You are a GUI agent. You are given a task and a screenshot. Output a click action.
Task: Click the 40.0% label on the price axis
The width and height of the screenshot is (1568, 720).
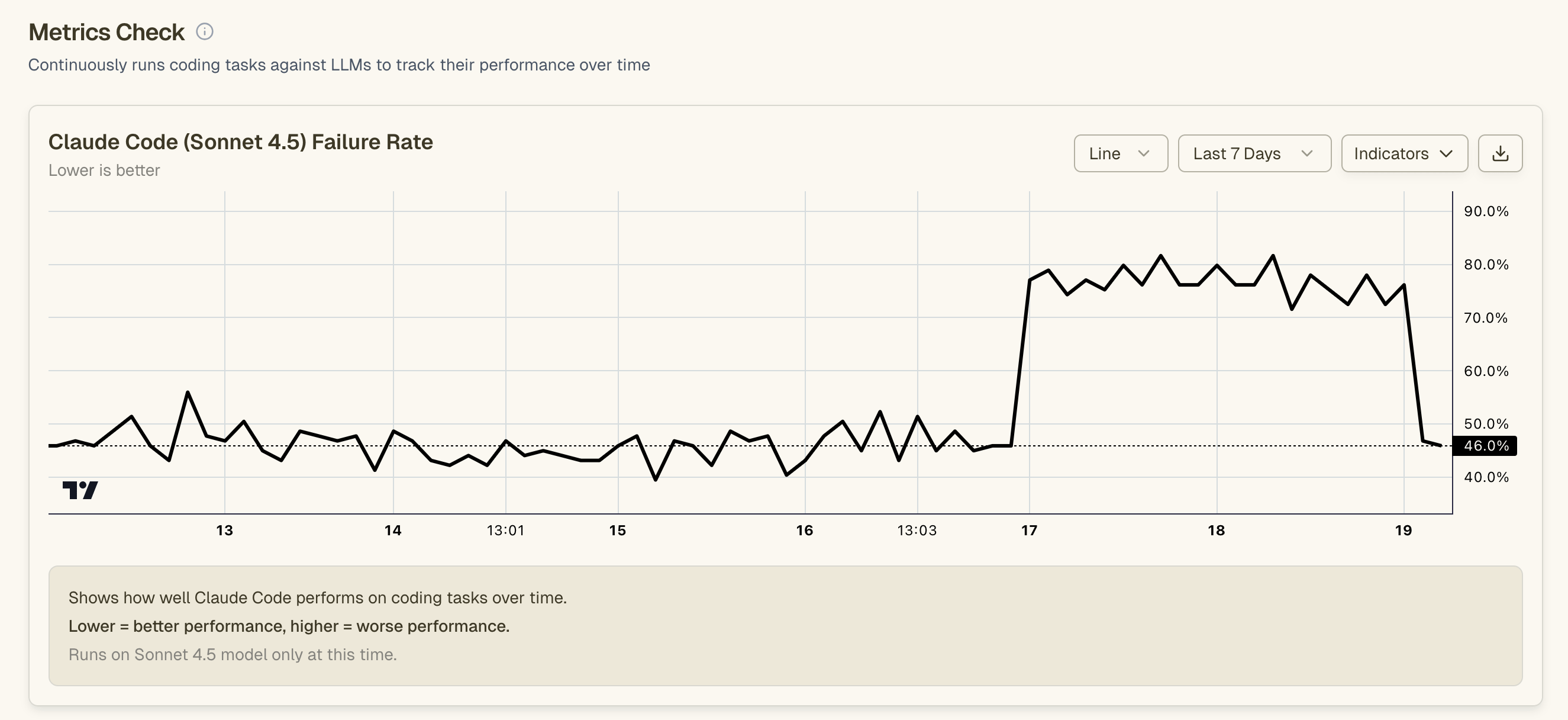pyautogui.click(x=1486, y=478)
